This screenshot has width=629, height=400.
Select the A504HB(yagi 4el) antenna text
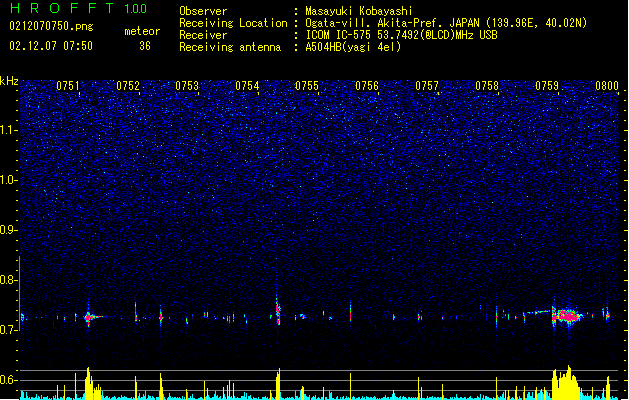(x=353, y=47)
